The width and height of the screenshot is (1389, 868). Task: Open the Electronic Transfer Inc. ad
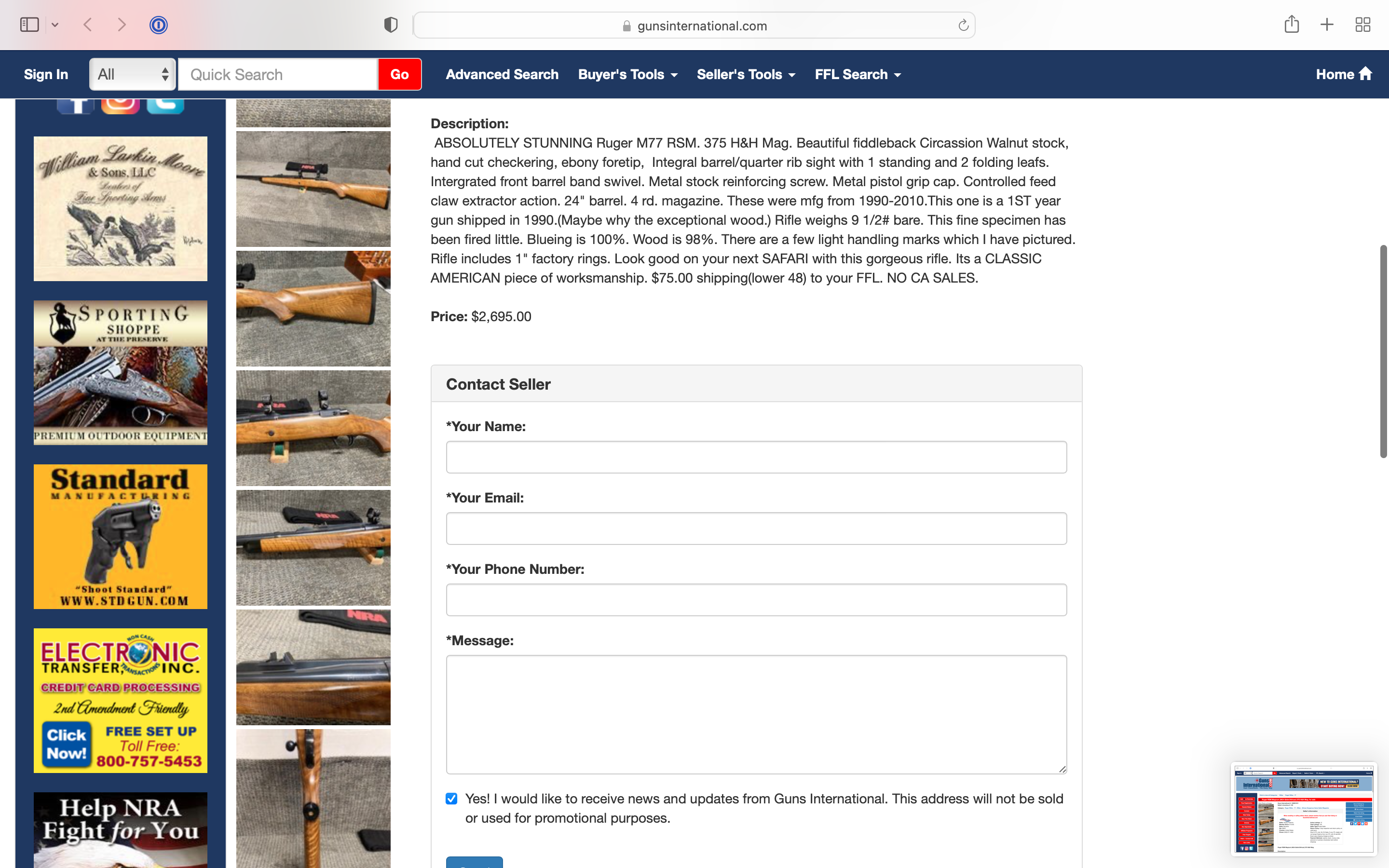tap(121, 700)
